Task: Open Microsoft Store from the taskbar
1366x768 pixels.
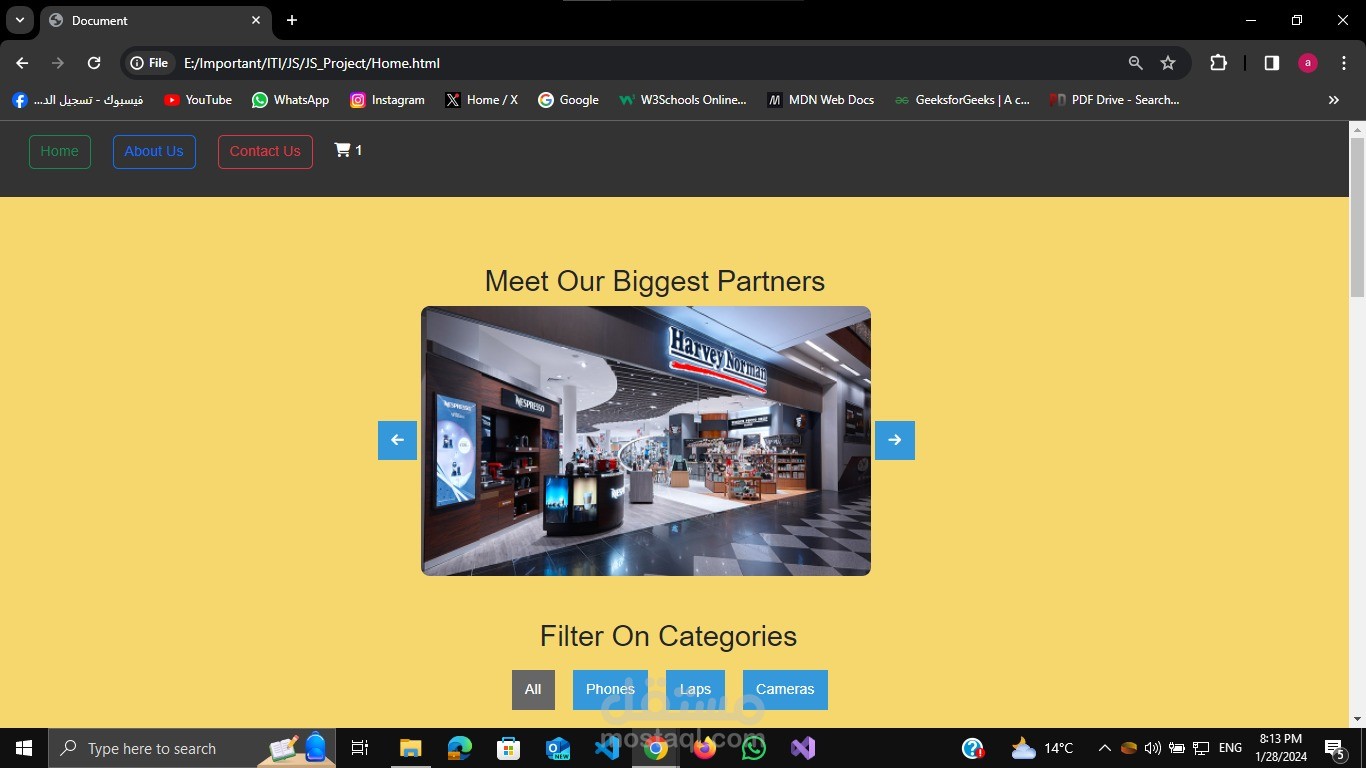Action: (509, 748)
